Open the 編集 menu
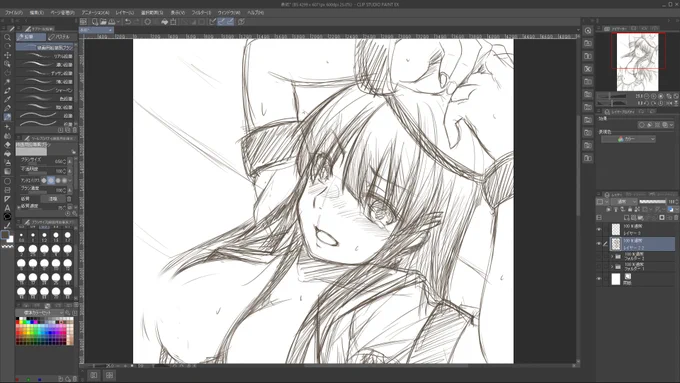Screen dimensions: 680x383 (x=37, y=13)
